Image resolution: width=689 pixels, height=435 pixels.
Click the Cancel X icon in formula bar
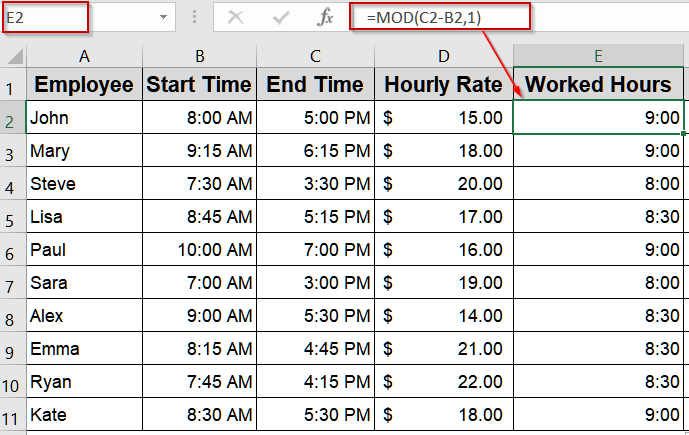[x=236, y=18]
